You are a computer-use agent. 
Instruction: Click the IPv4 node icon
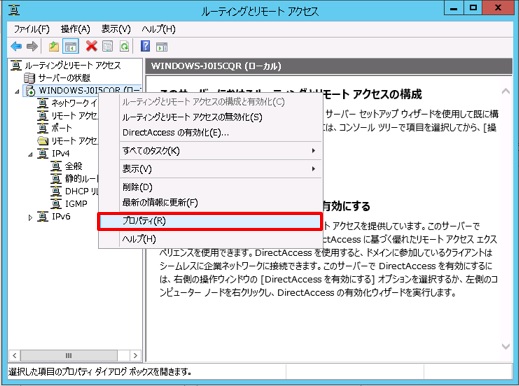click(43, 153)
